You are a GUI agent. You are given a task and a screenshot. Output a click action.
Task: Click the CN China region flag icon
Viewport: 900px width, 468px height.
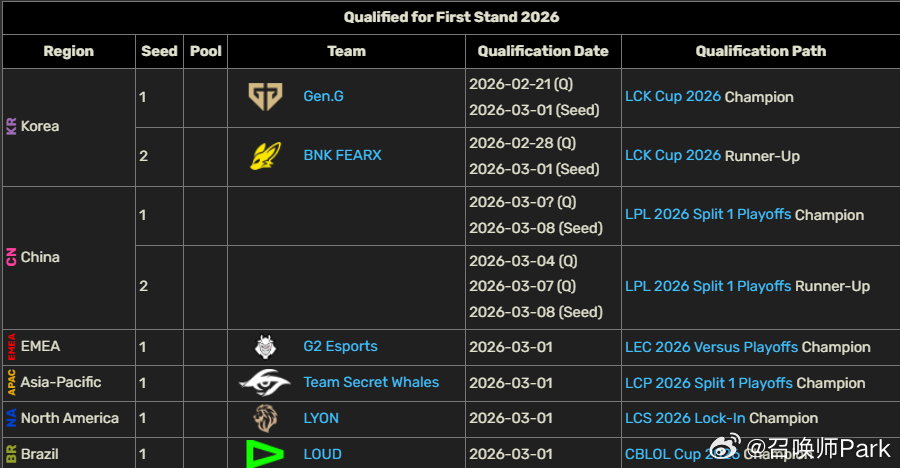coord(11,257)
